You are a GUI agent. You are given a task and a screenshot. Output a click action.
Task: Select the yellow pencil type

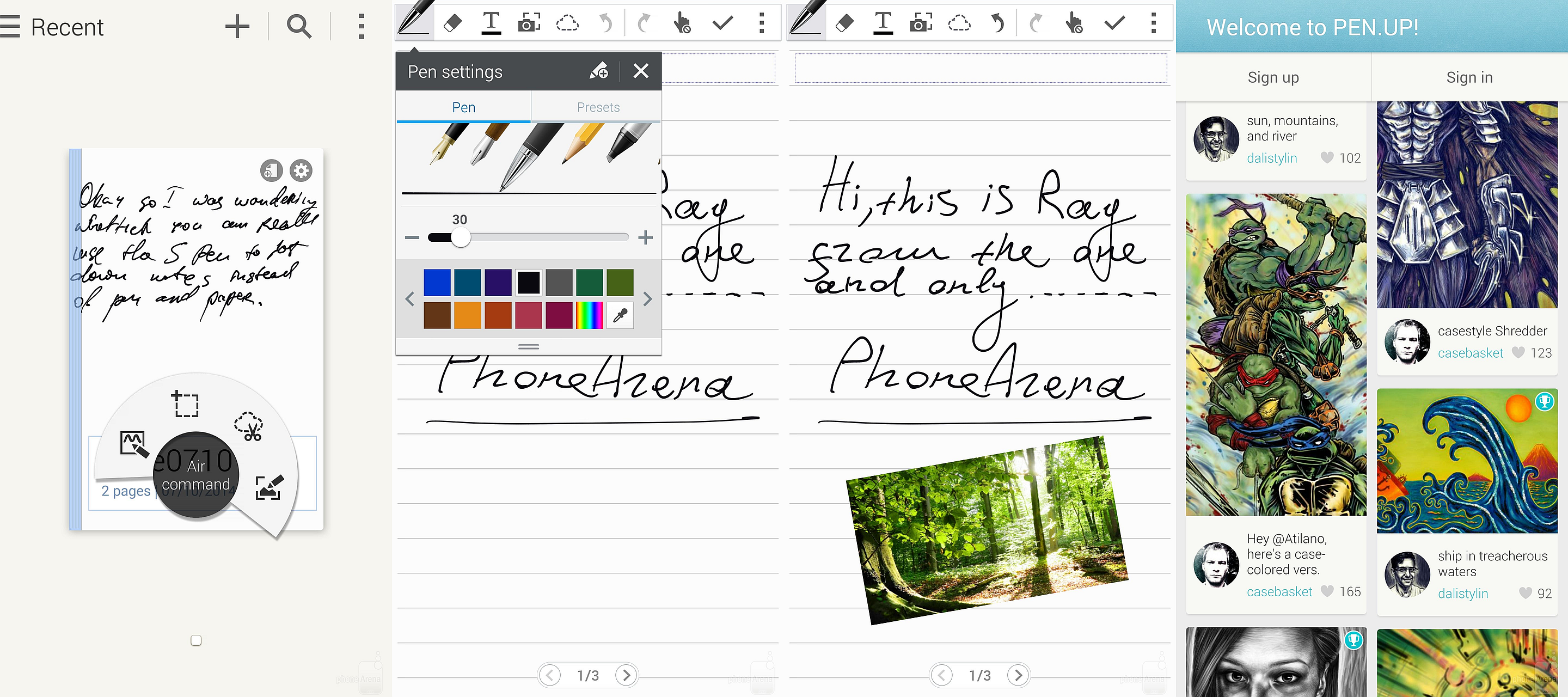coord(583,144)
